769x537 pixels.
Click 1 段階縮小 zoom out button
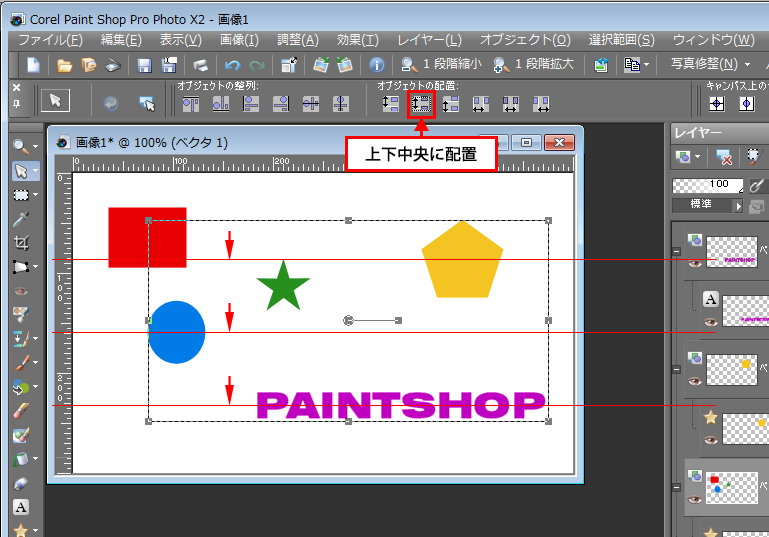[x=441, y=64]
